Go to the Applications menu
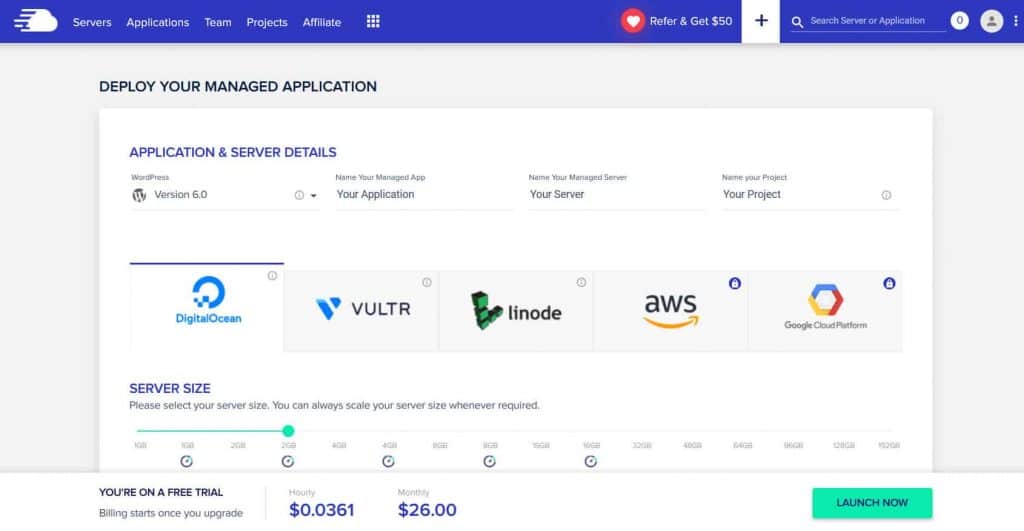Screen dimensions: 1024x531 pyautogui.click(x=157, y=22)
